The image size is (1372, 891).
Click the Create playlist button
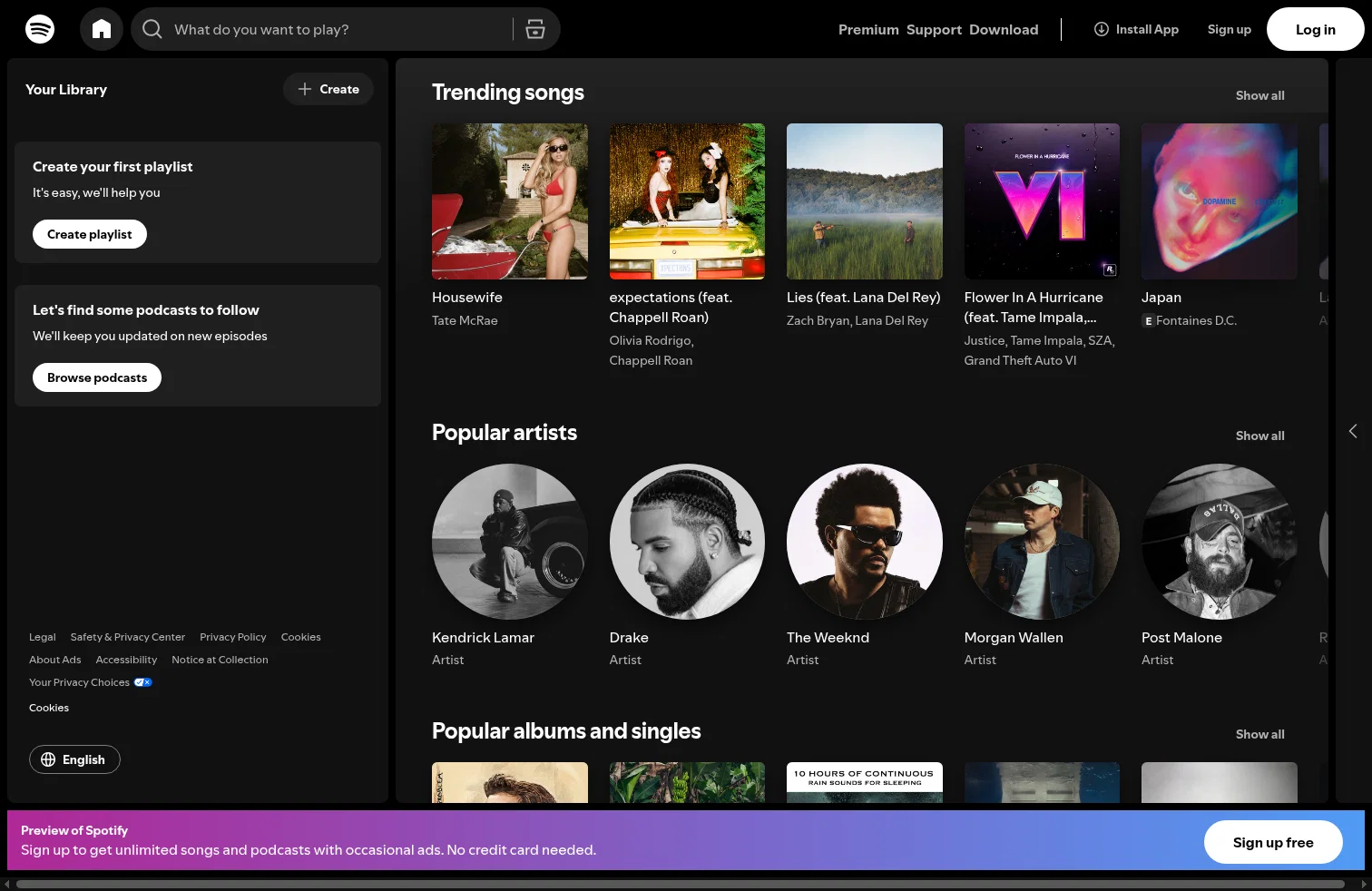tap(90, 234)
